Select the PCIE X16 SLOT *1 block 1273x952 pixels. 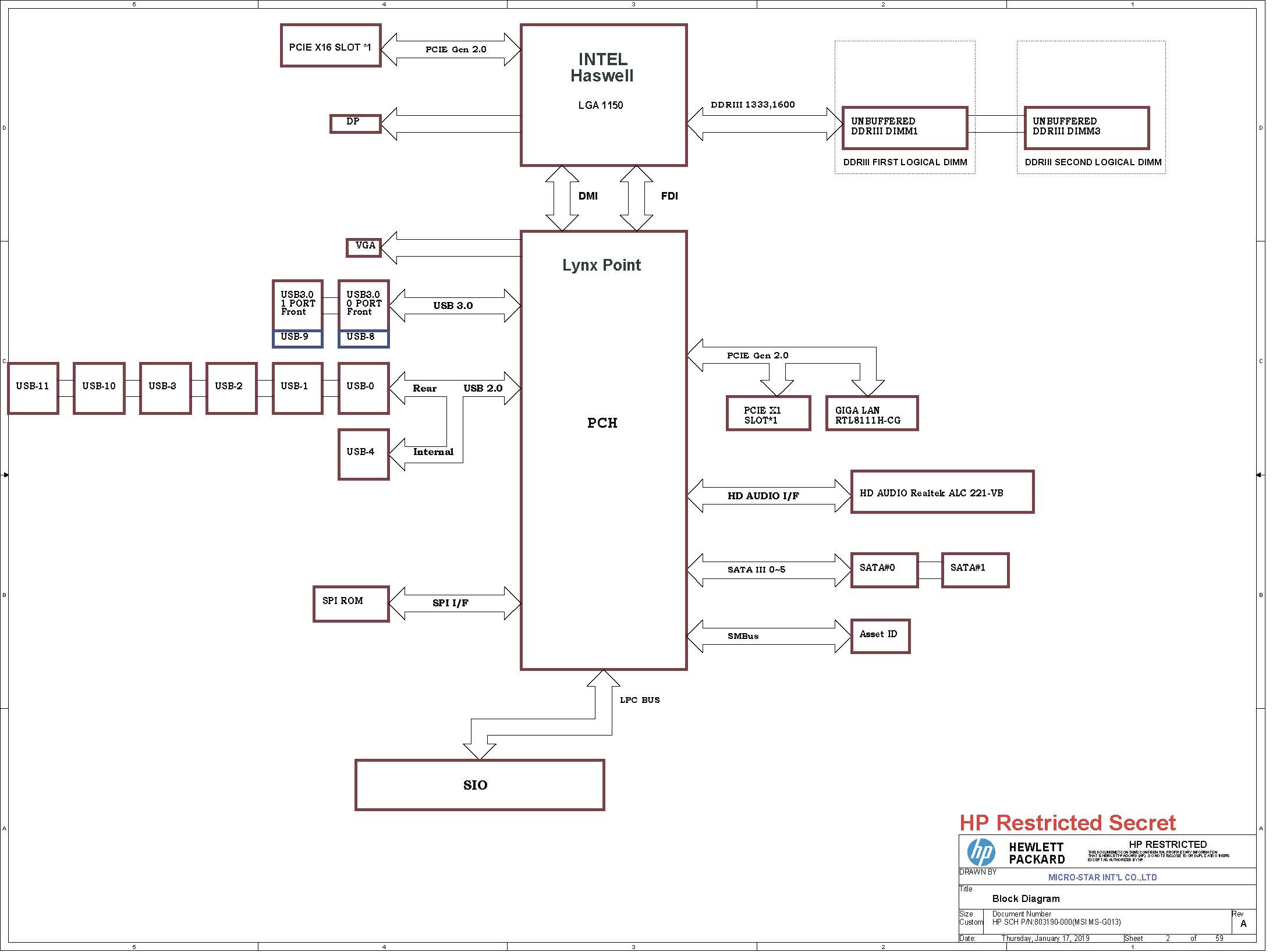pyautogui.click(x=331, y=45)
